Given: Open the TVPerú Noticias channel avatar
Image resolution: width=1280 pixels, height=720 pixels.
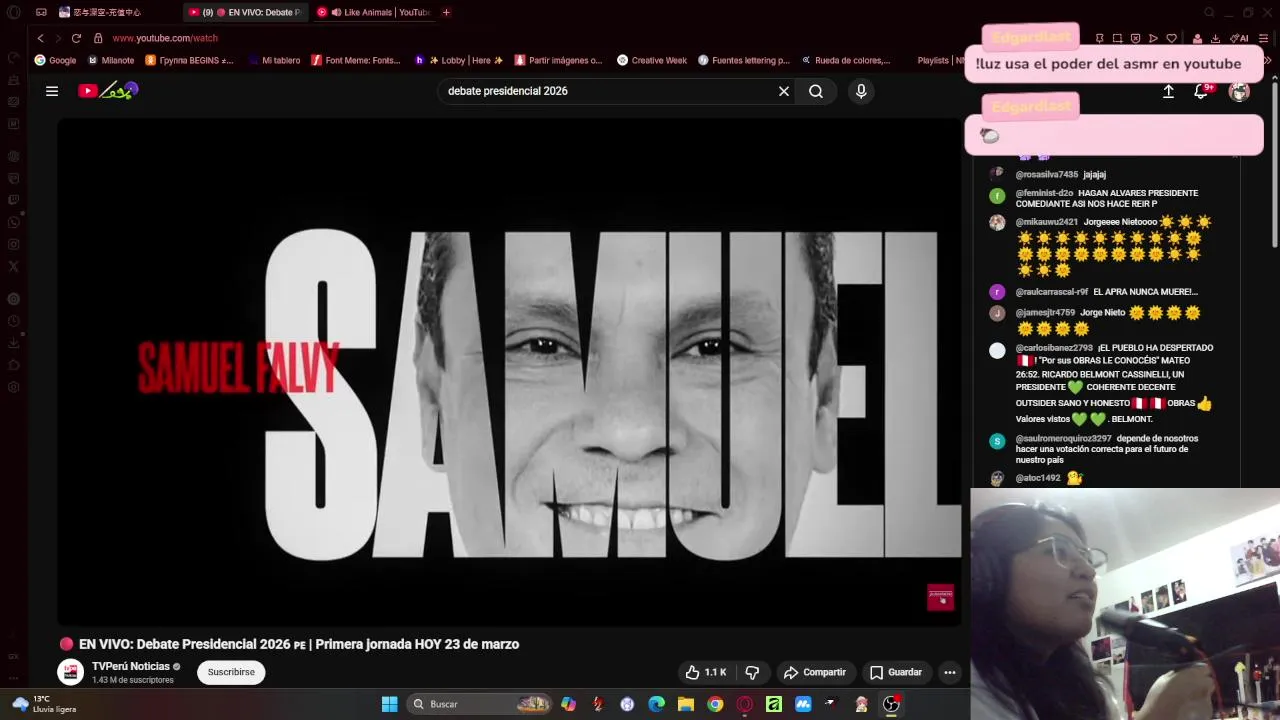Looking at the screenshot, I should (x=70, y=672).
